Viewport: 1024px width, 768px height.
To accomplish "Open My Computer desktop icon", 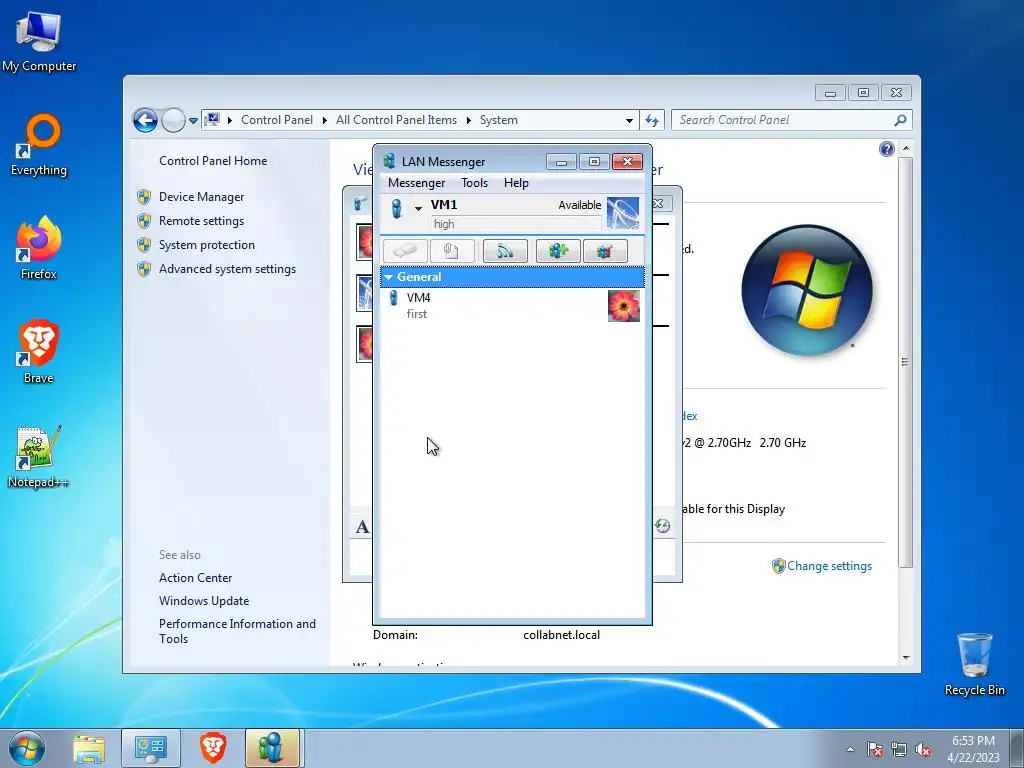I will tap(39, 41).
